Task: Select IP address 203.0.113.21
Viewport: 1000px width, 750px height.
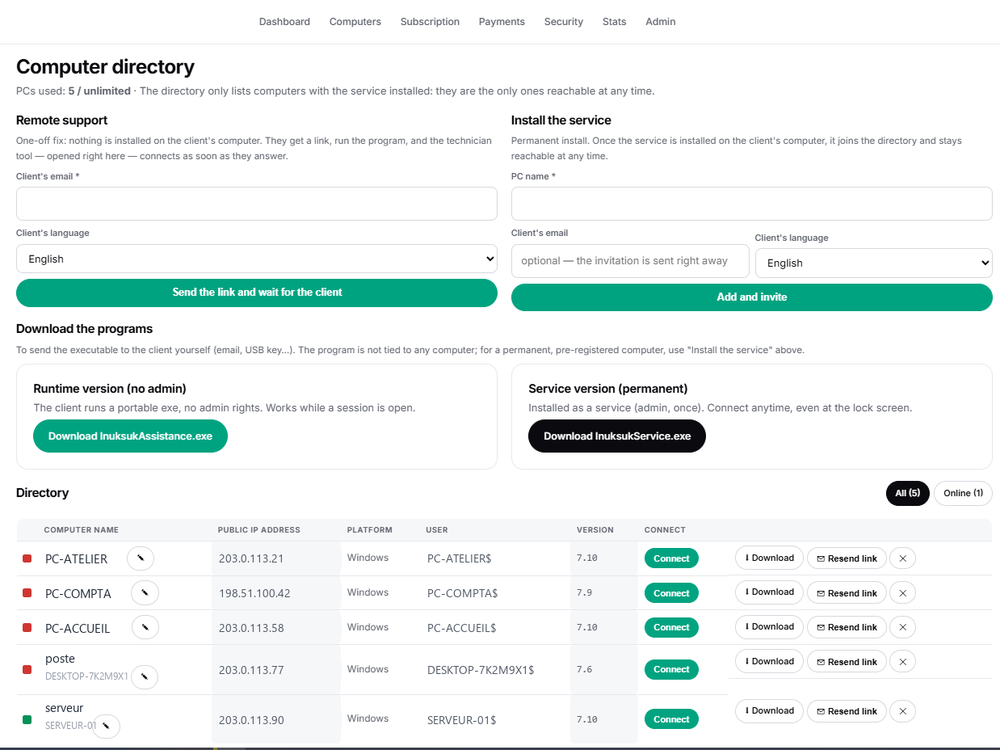Action: (x=251, y=559)
